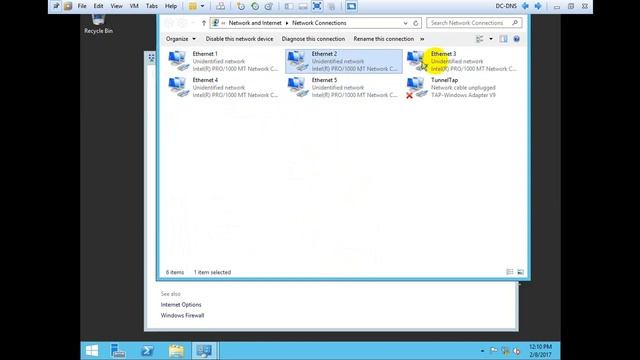Open the Windows Firewall link

[182, 315]
